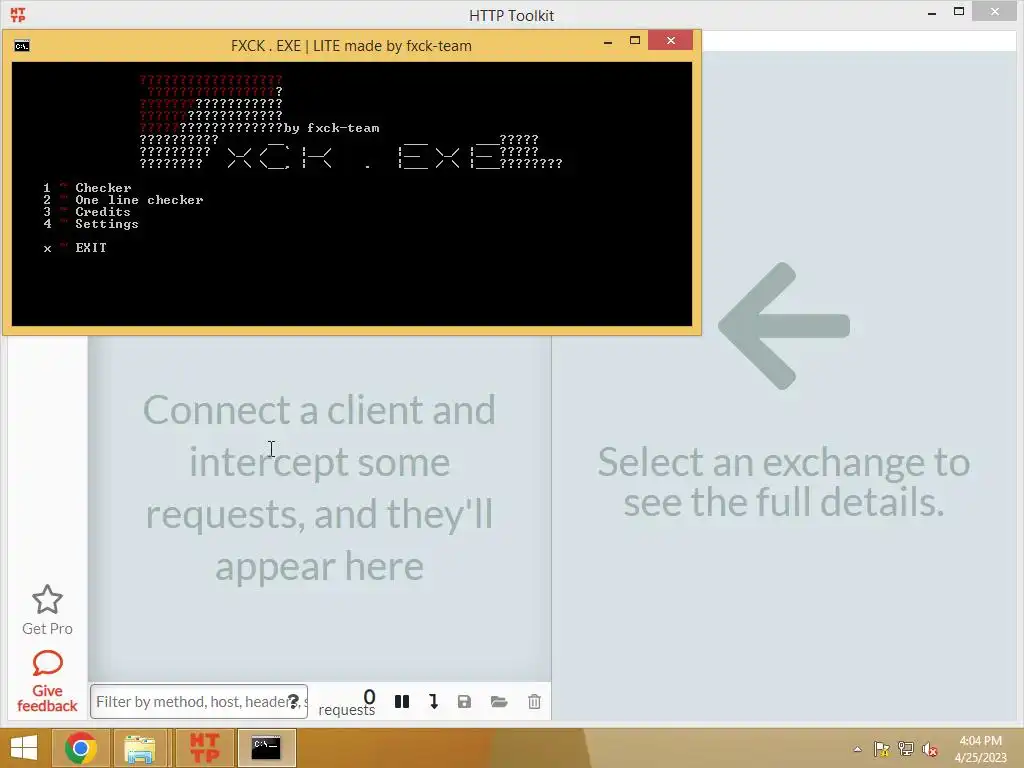Focus the filter by method input
1024x768 pixels.
[x=199, y=701]
